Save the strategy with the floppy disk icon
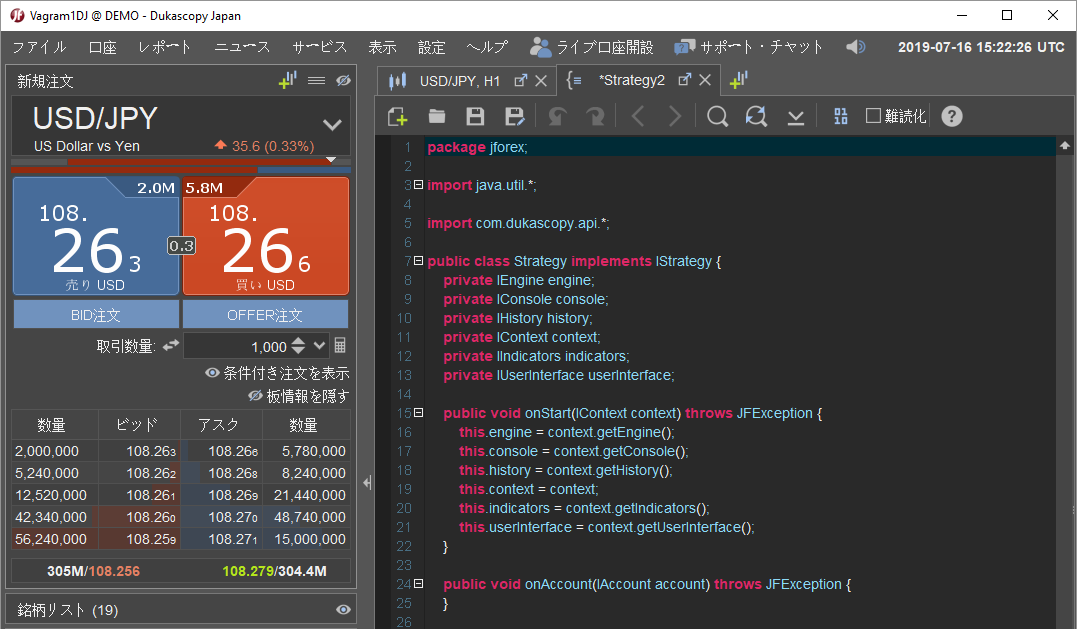This screenshot has height=629, width=1077. click(x=476, y=117)
